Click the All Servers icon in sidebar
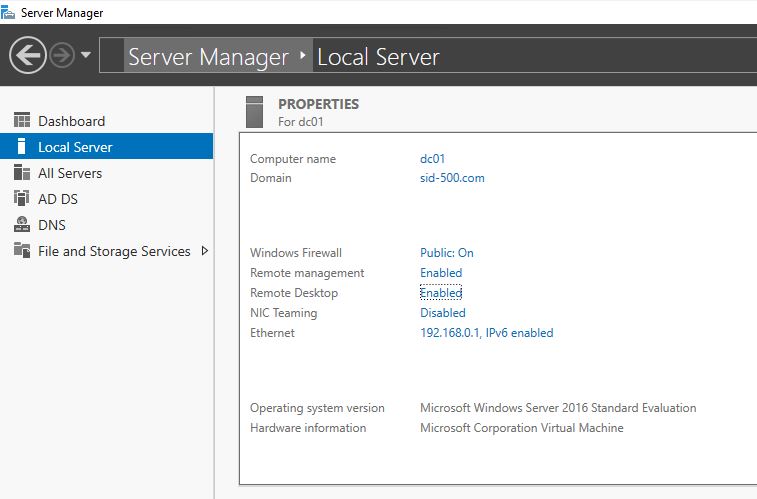 tap(22, 173)
